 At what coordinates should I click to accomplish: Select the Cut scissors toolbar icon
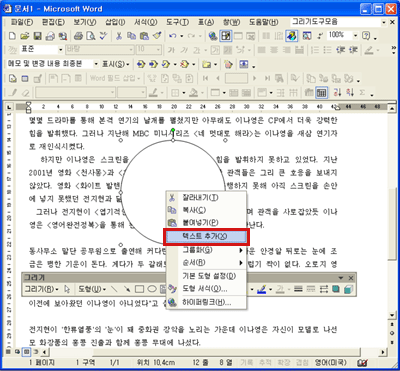[x=119, y=36]
